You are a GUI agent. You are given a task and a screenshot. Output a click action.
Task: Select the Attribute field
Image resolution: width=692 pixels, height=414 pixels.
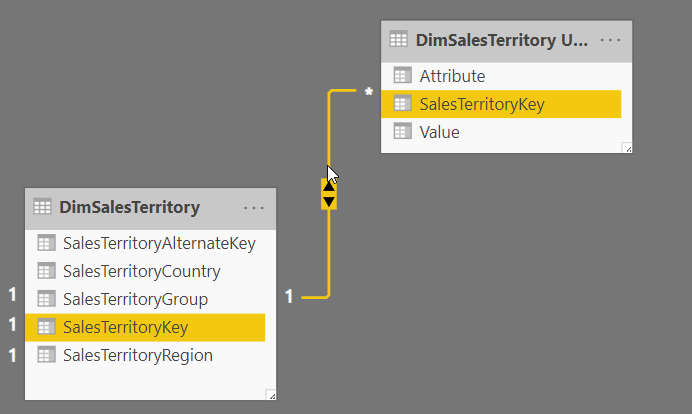(452, 75)
